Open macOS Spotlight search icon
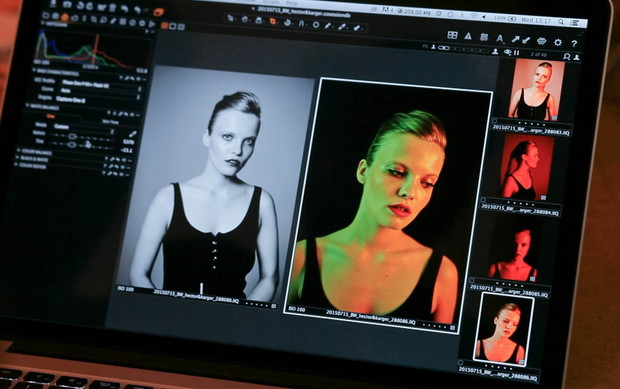 [561, 22]
